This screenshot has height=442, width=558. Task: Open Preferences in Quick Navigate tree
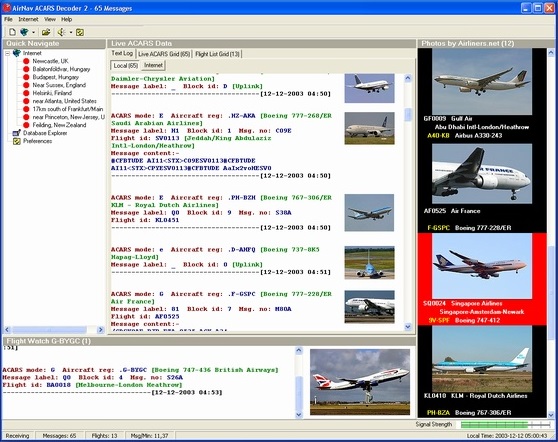click(x=37, y=141)
